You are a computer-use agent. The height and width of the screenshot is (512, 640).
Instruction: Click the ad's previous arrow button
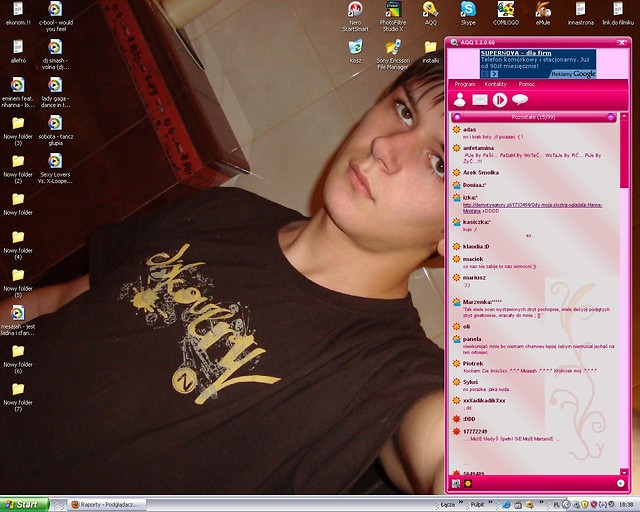pos(485,74)
